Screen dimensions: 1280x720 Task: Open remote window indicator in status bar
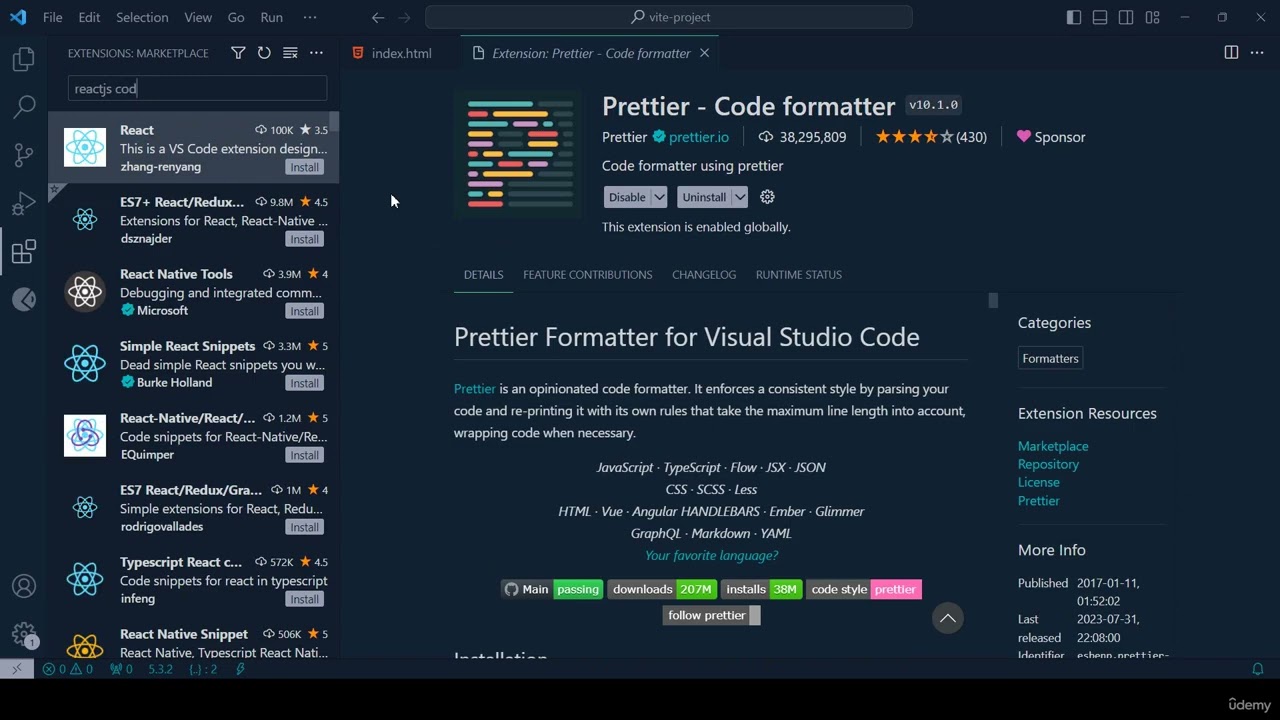(x=17, y=669)
